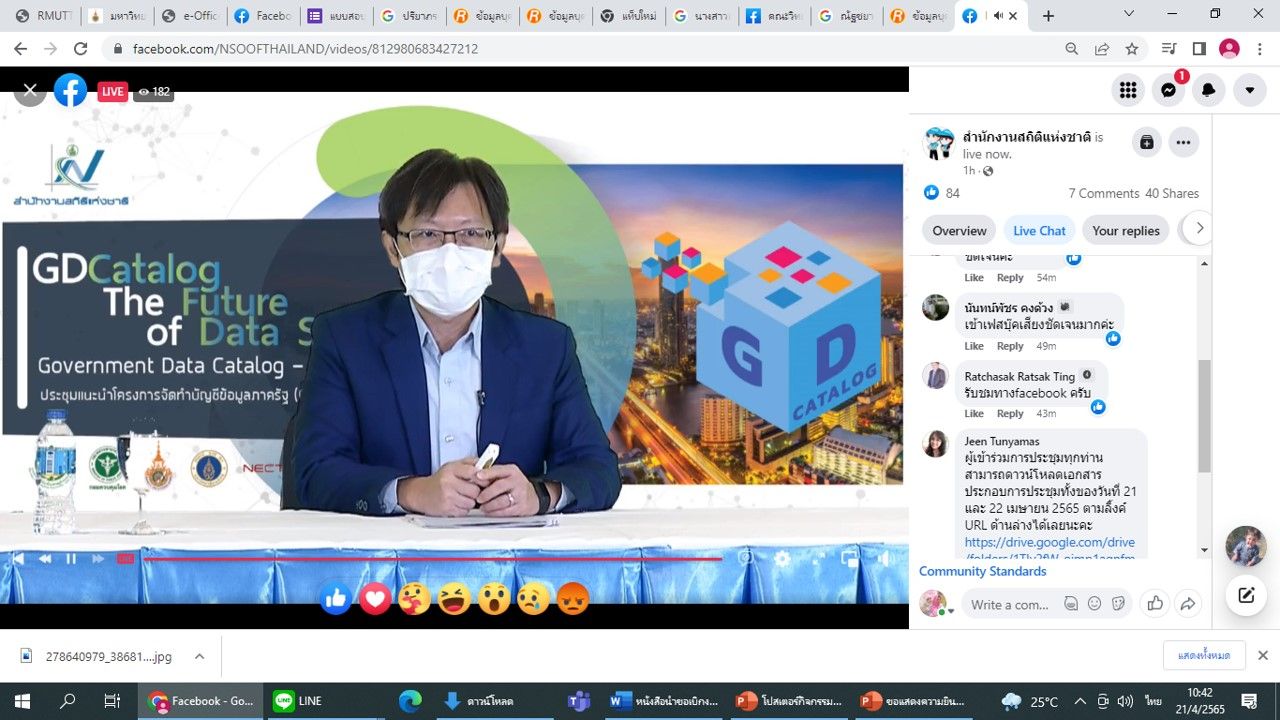Close the video viewer with the X
Image resolution: width=1280 pixels, height=720 pixels.
click(x=30, y=91)
